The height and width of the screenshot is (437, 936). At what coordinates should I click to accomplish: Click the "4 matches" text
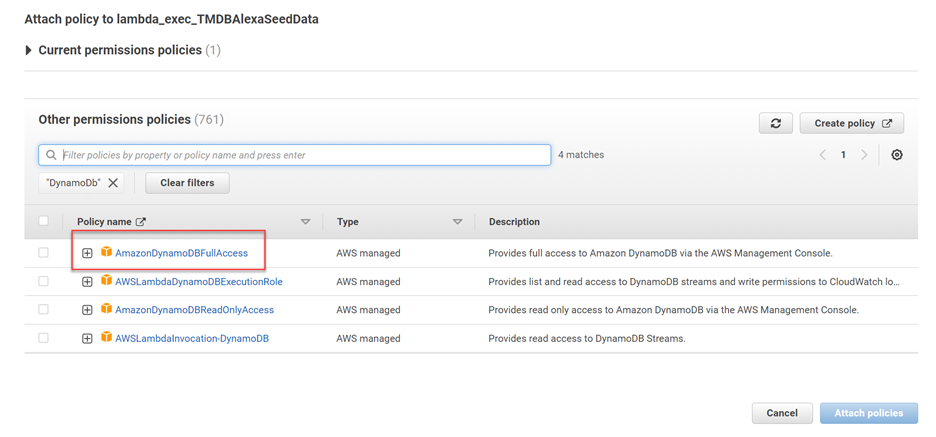[581, 155]
